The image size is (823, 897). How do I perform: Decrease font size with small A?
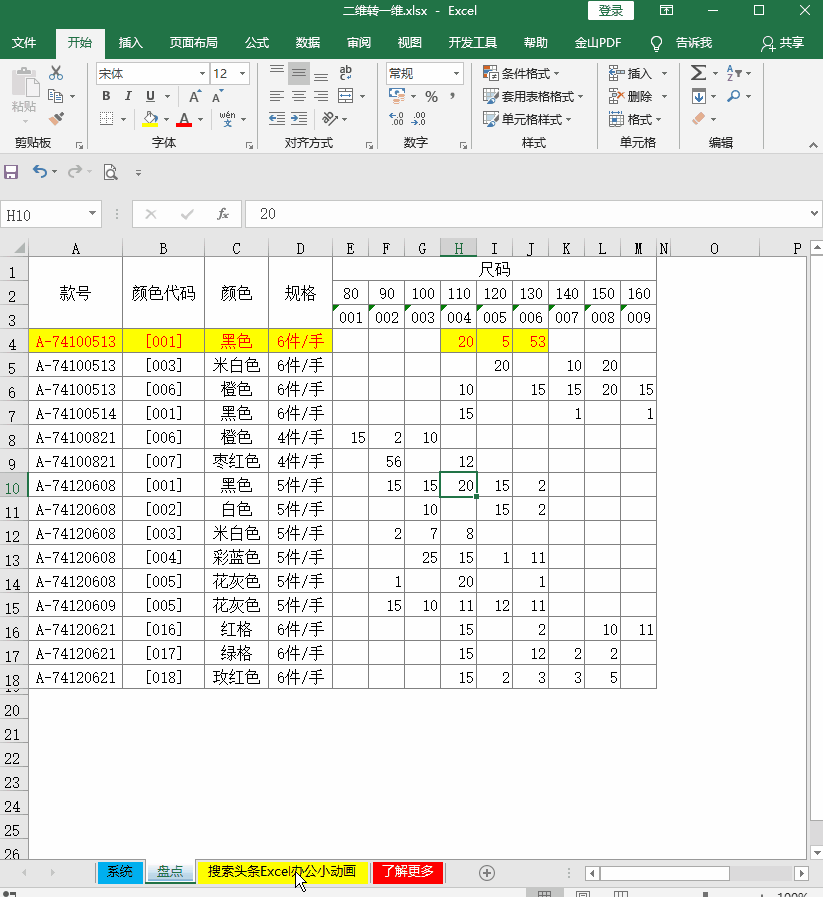(x=217, y=96)
